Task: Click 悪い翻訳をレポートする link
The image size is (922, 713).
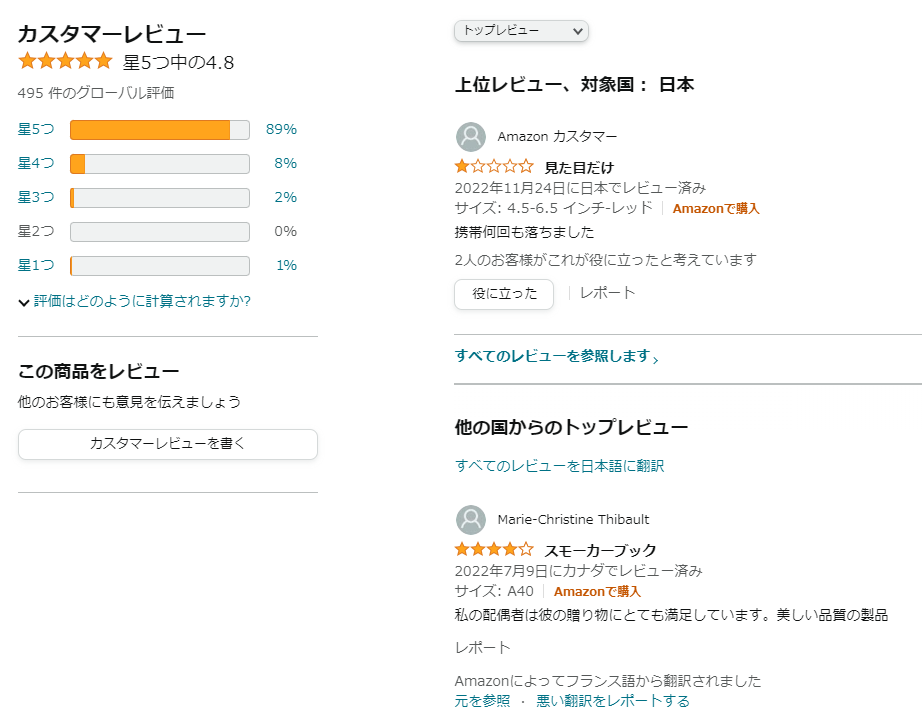Action: click(x=613, y=701)
